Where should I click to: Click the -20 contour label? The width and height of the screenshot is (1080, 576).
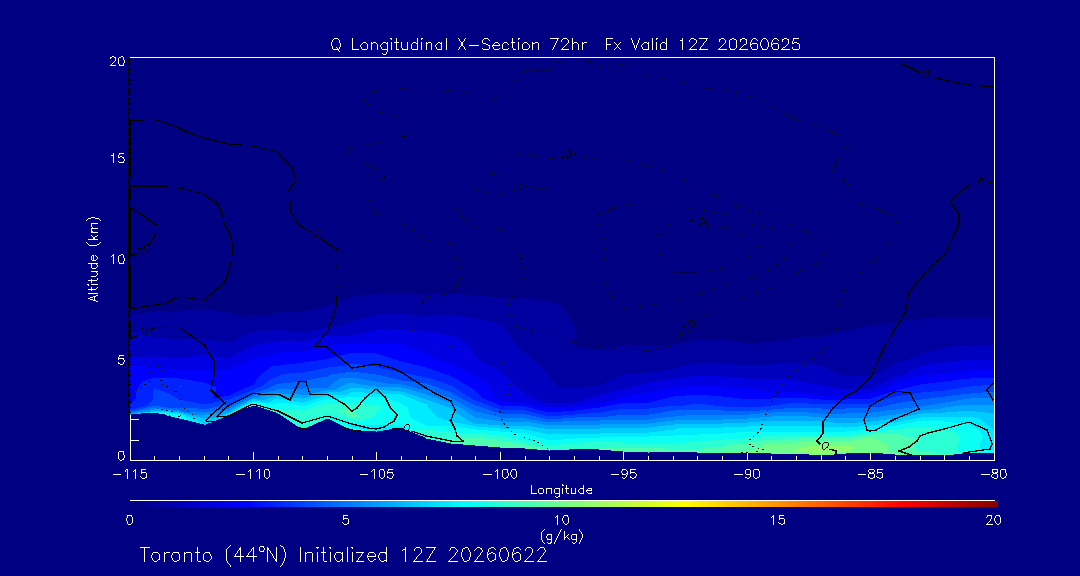[703, 223]
